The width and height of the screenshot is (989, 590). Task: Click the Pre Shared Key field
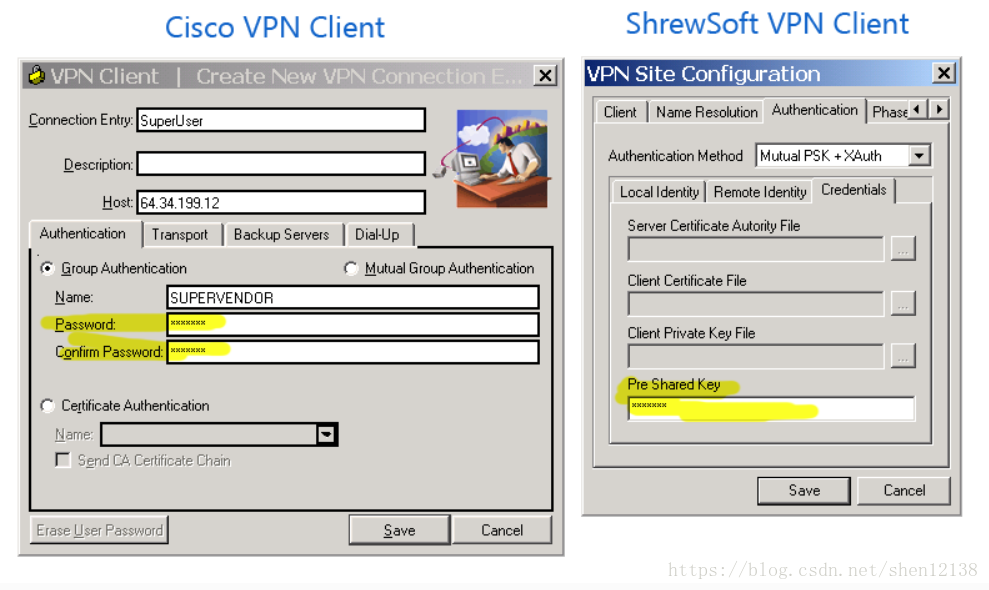click(771, 408)
